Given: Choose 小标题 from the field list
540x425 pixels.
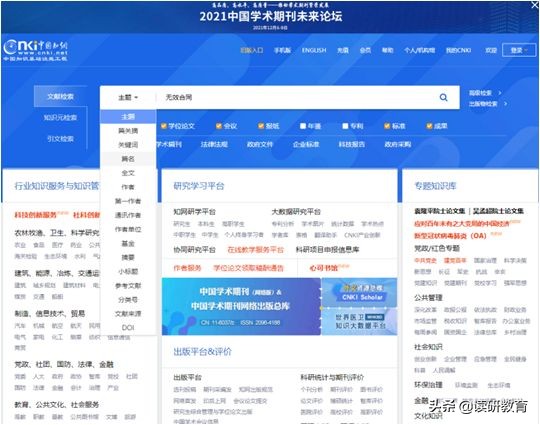Looking at the screenshot, I should point(128,272).
